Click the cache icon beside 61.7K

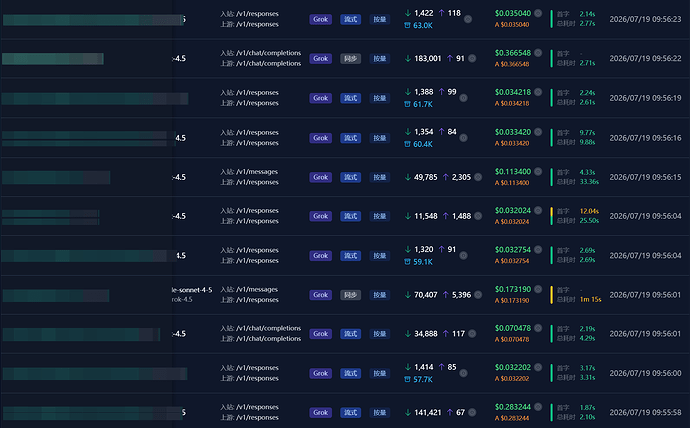(x=407, y=104)
